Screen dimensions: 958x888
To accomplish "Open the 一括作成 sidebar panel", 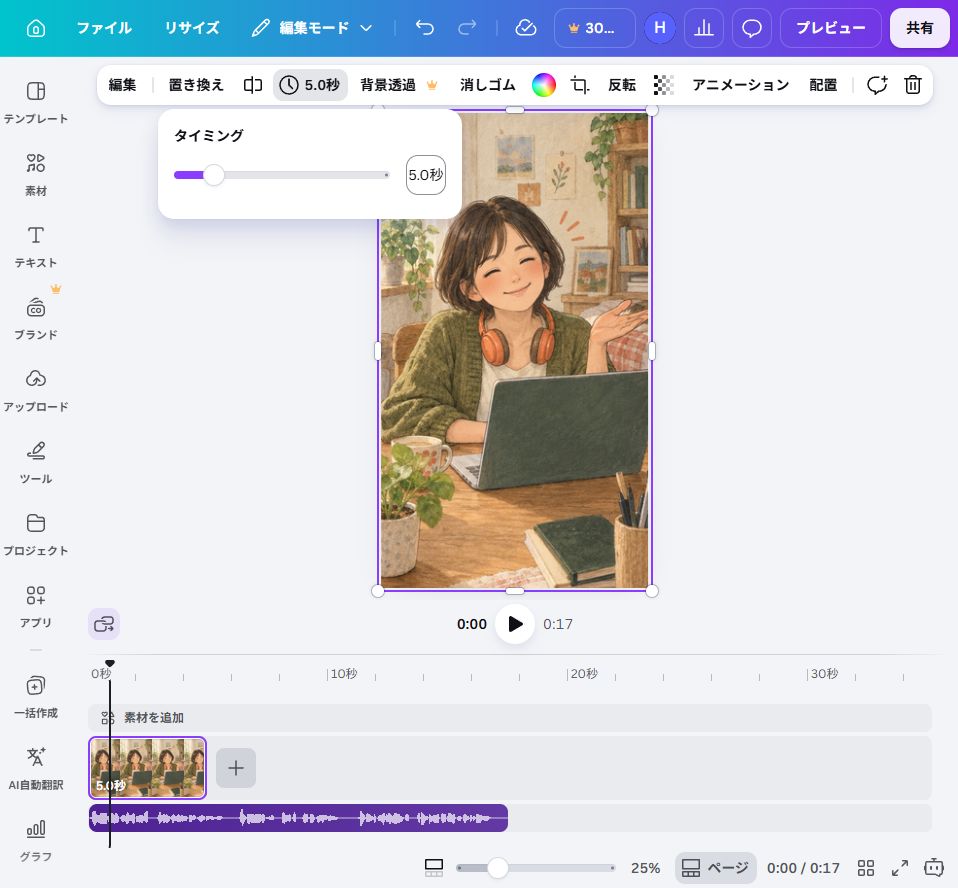I will pos(36,697).
